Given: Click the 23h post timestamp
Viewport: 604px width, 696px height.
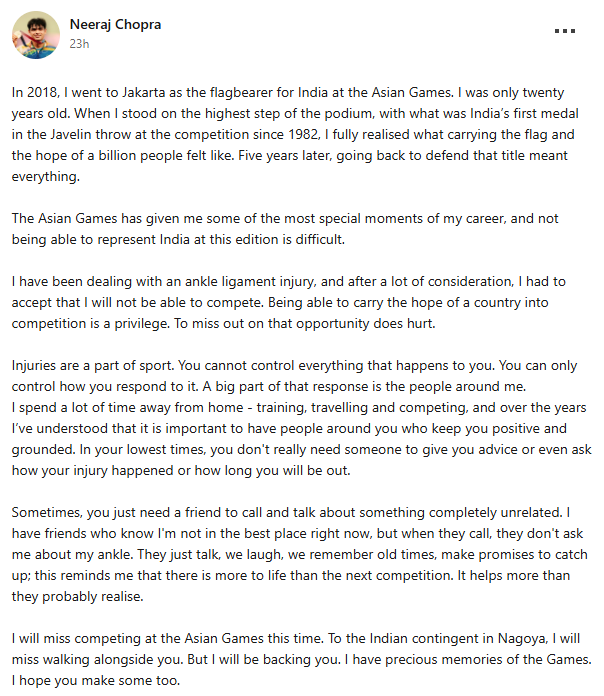Looking at the screenshot, I should (79, 44).
